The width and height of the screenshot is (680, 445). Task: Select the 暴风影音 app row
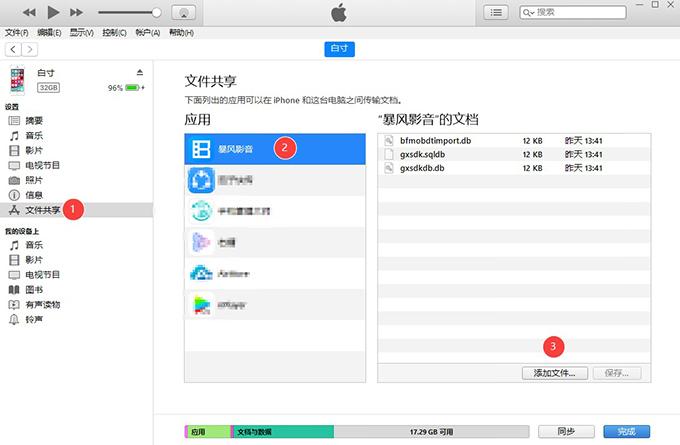click(275, 149)
